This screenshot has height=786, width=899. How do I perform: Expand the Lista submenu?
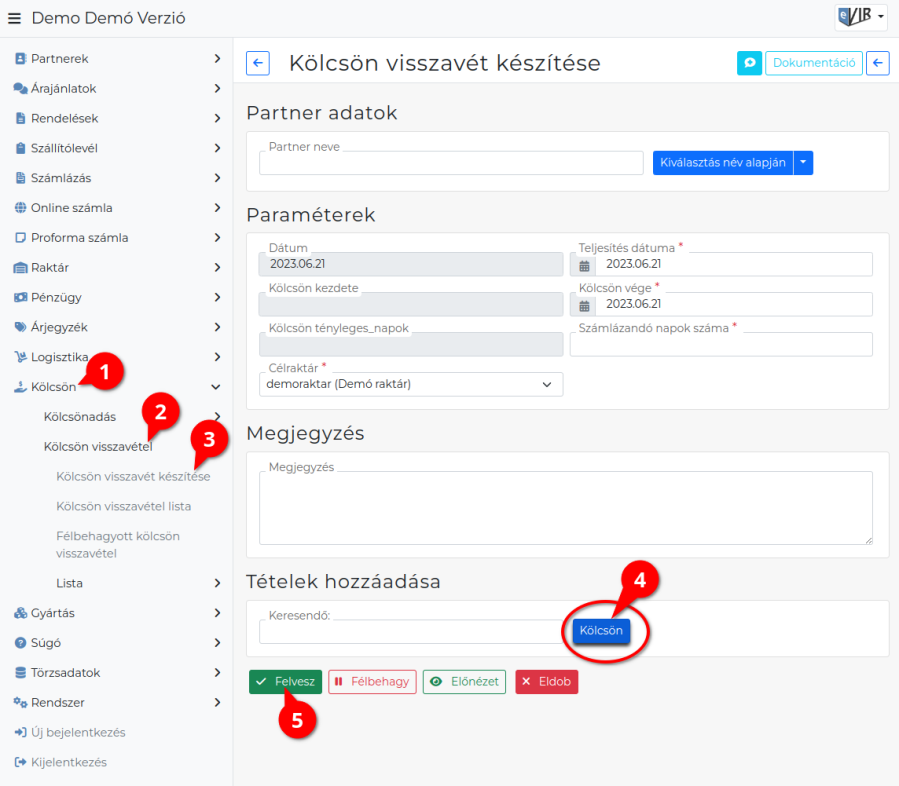[x=136, y=583]
